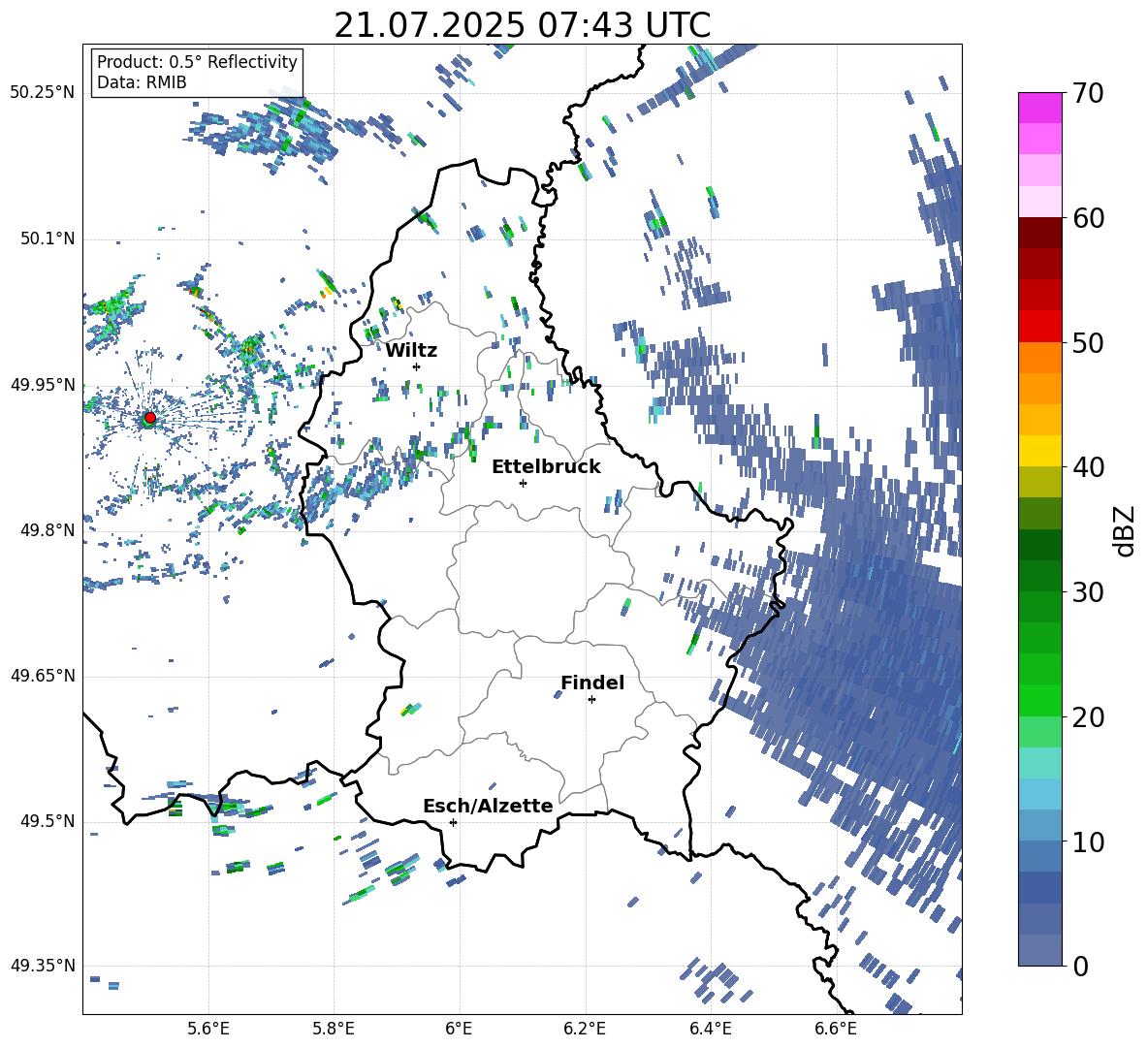Image resolution: width=1148 pixels, height=1048 pixels.
Task: Click the light blue colorbar swatch above 10
Action: [1039, 794]
